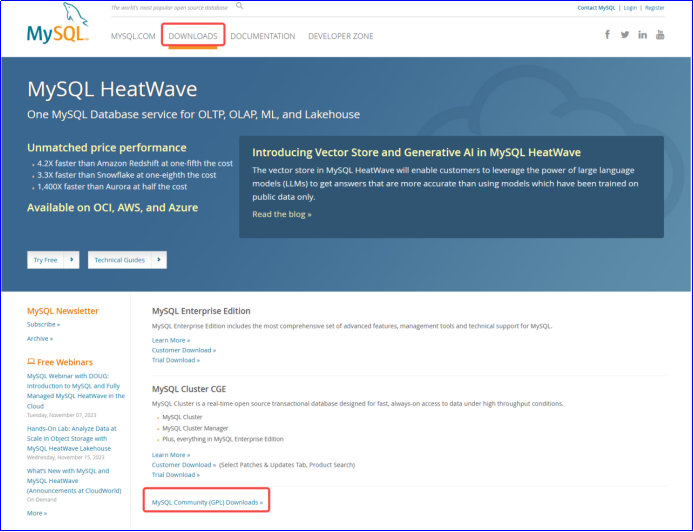The width and height of the screenshot is (694, 532).
Task: Click 3.3X faster than Snowflake bullet
Action: [x=127, y=175]
